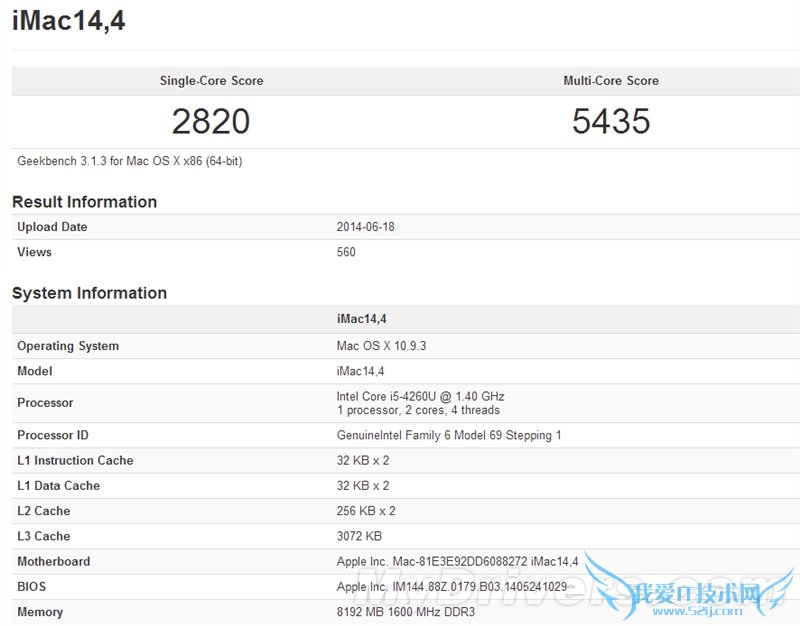The width and height of the screenshot is (800, 626).
Task: Select the Motherboard label
Action: point(54,561)
